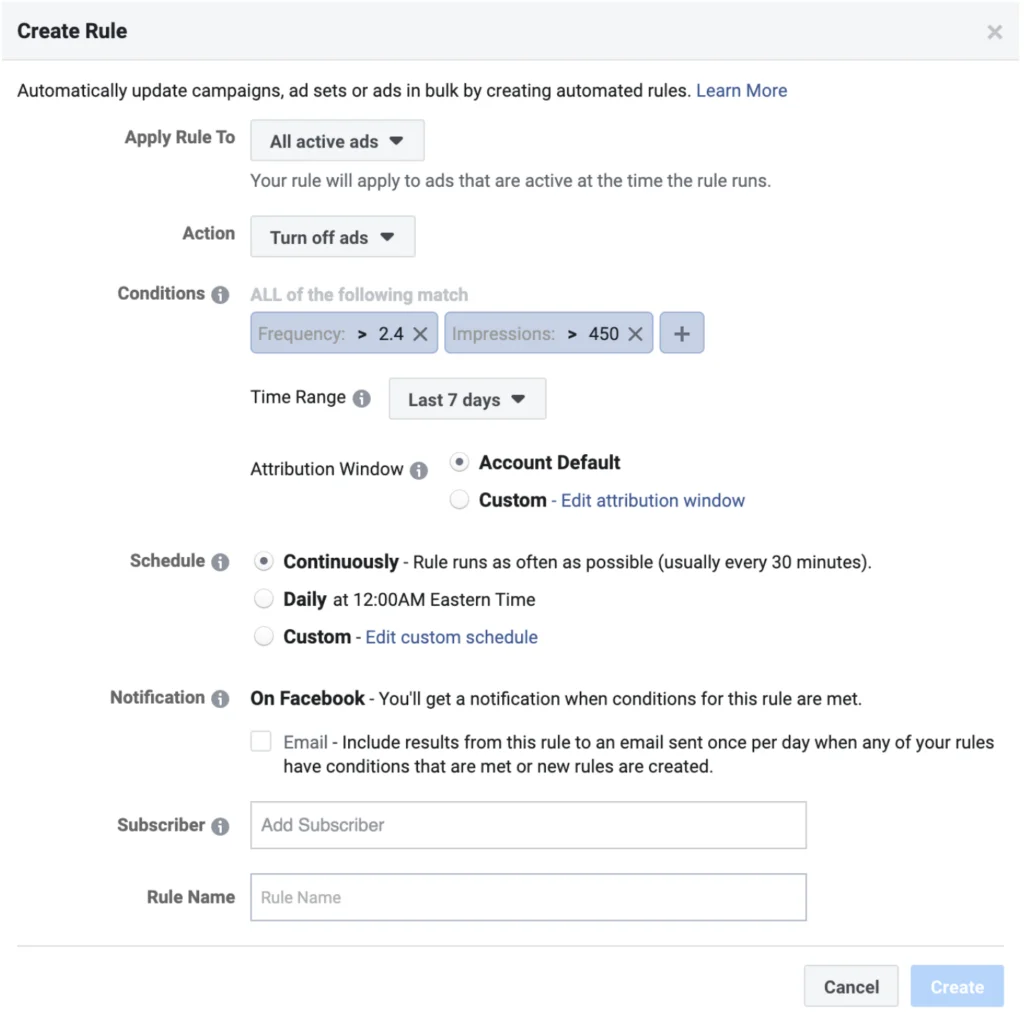Select the Daily schedule radio option
The image size is (1024, 1024).
point(263,599)
